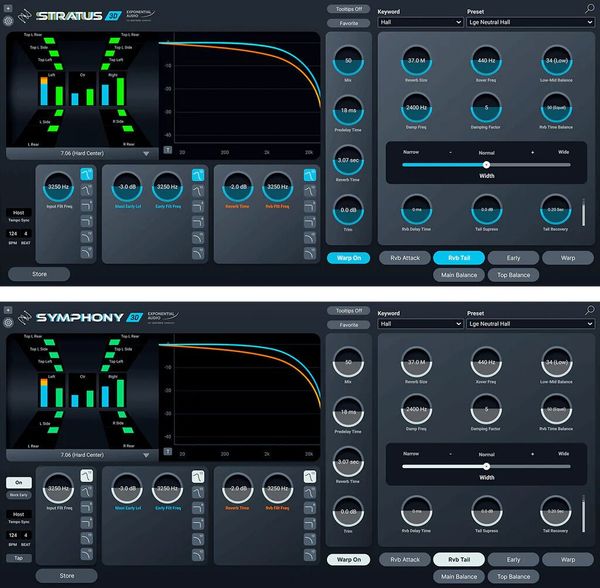Screen dimensions: 600x588
Task: Switch to Early tab in Stratus 3D
Action: click(x=513, y=258)
